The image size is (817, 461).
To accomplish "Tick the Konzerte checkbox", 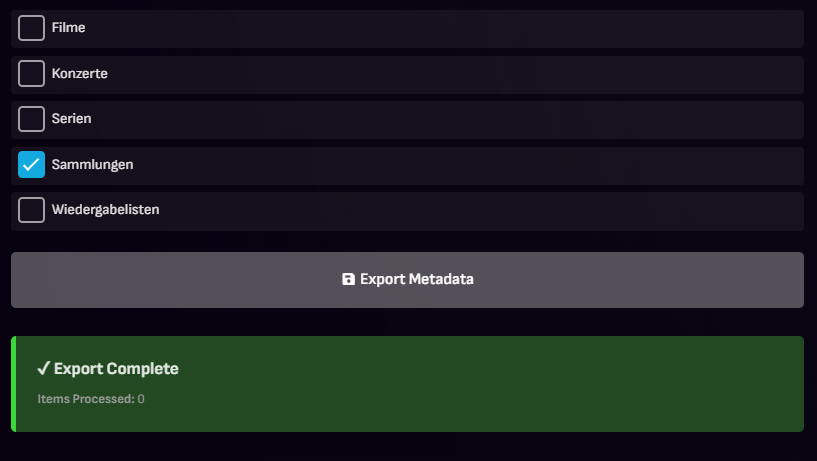I will (x=31, y=74).
